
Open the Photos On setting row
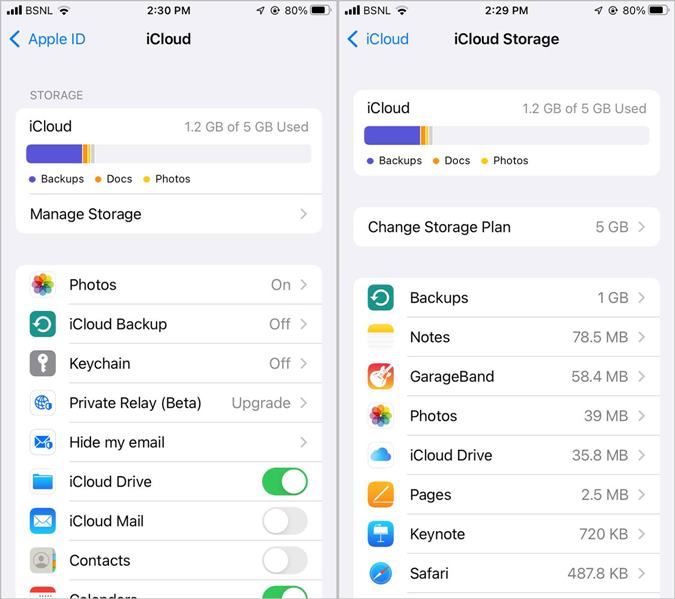[x=169, y=285]
